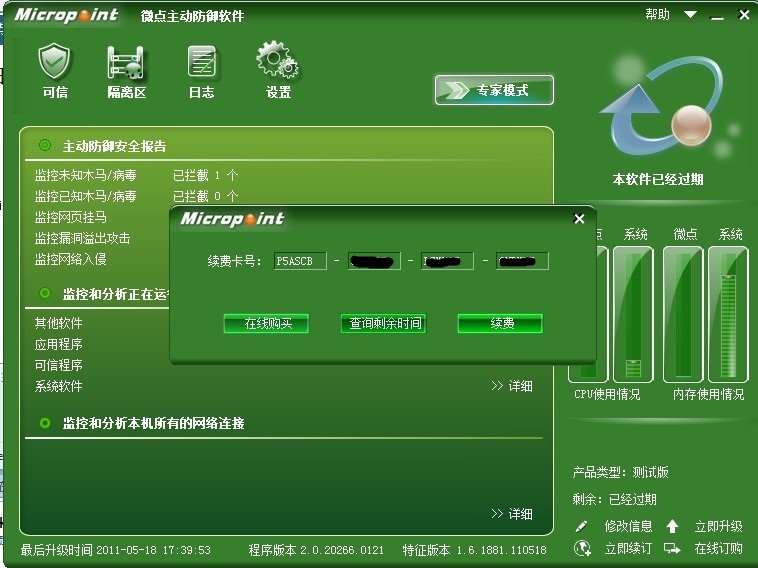Click the first 续费卡号 field with P5ASCB
The width and height of the screenshot is (758, 568).
point(300,261)
